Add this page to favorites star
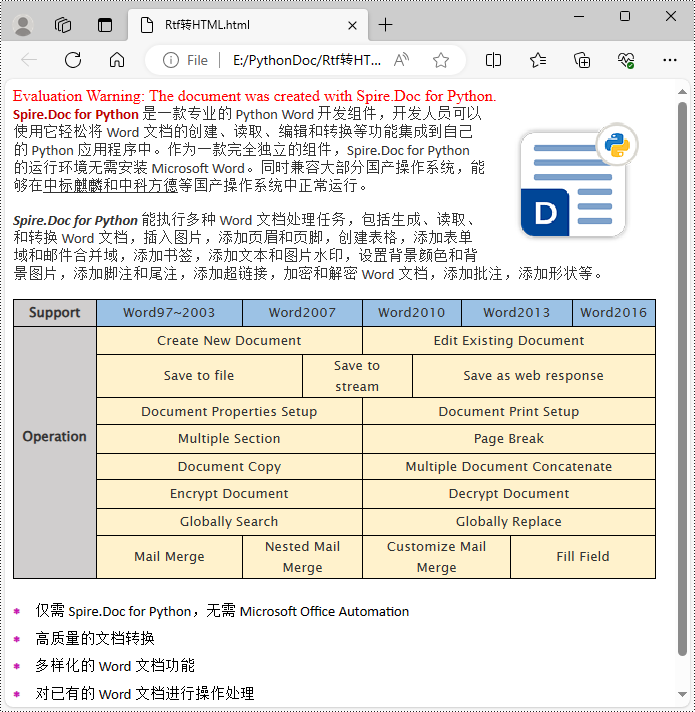The width and height of the screenshot is (695, 712). point(441,60)
